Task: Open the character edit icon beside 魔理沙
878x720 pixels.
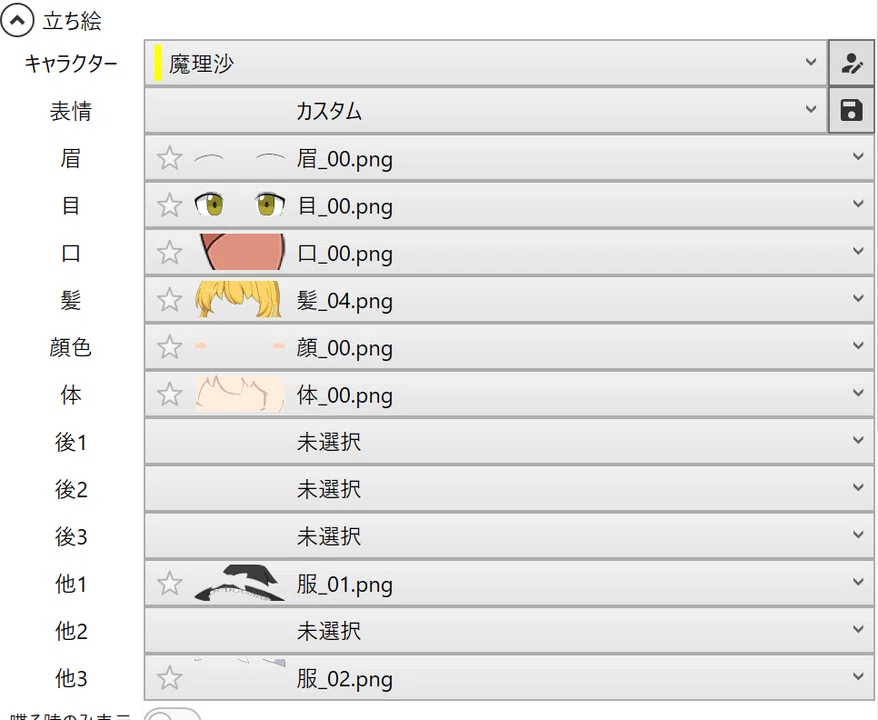Action: (851, 63)
